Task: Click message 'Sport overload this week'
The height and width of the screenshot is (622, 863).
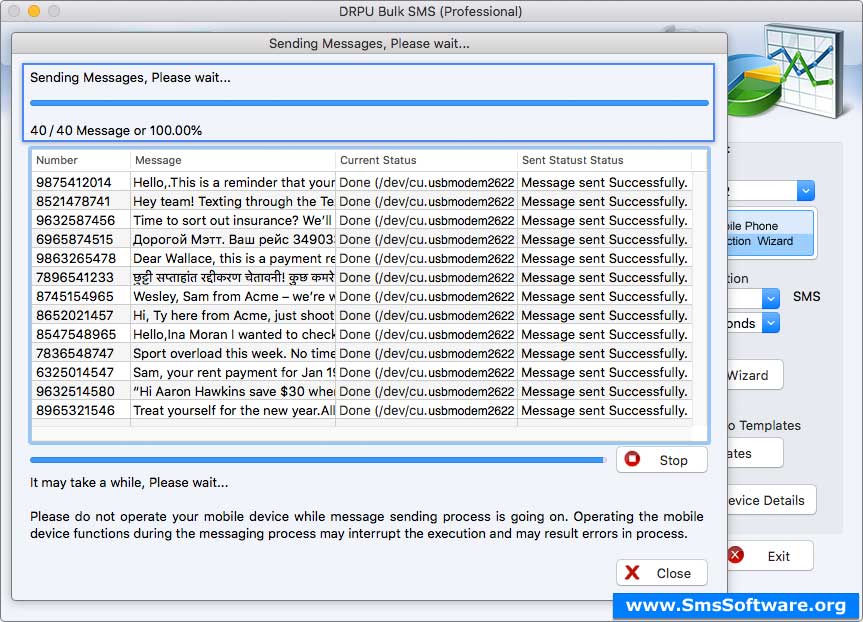Action: click(233, 353)
